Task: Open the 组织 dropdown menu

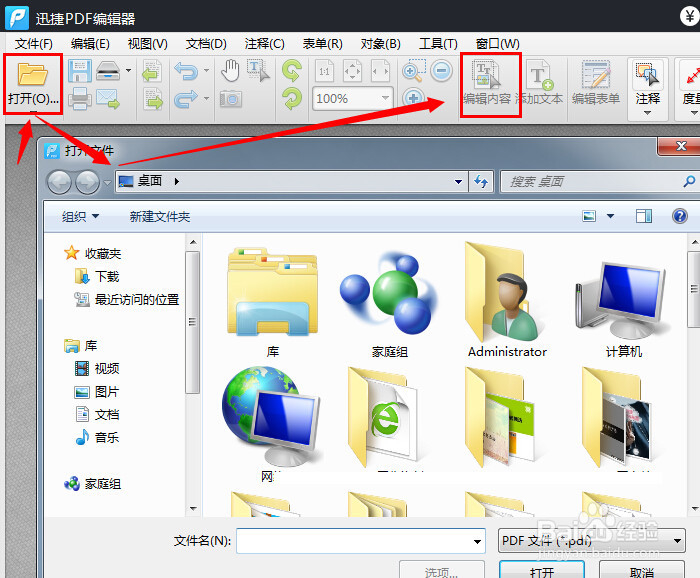Action: (x=80, y=217)
